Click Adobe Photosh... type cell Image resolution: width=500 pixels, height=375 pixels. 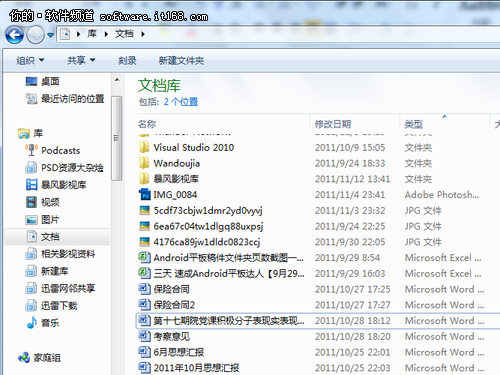[x=442, y=195]
